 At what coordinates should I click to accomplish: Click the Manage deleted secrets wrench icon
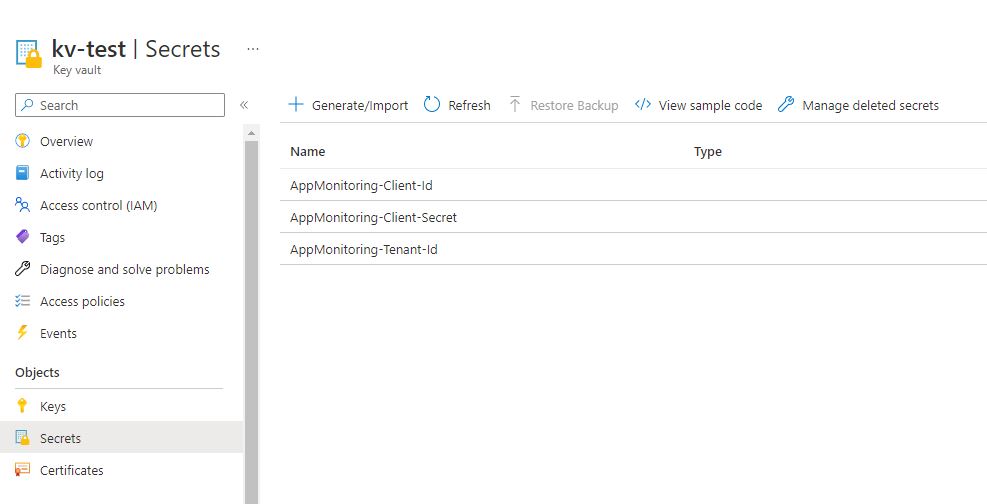click(786, 104)
